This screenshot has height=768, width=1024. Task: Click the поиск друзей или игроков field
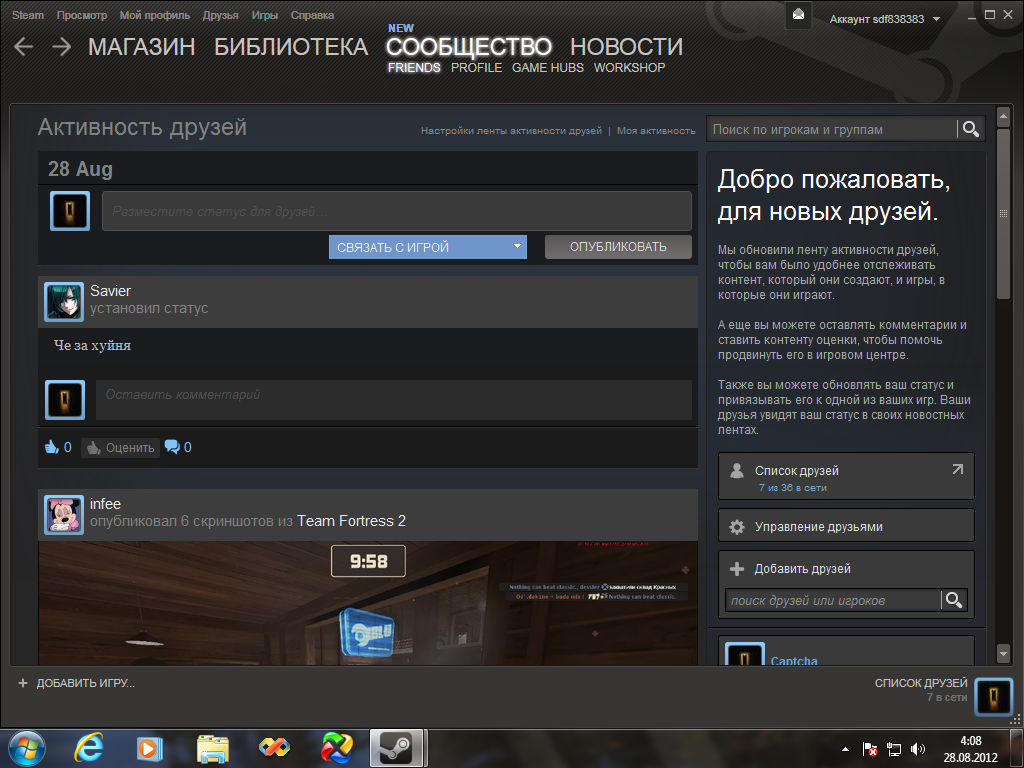click(833, 600)
